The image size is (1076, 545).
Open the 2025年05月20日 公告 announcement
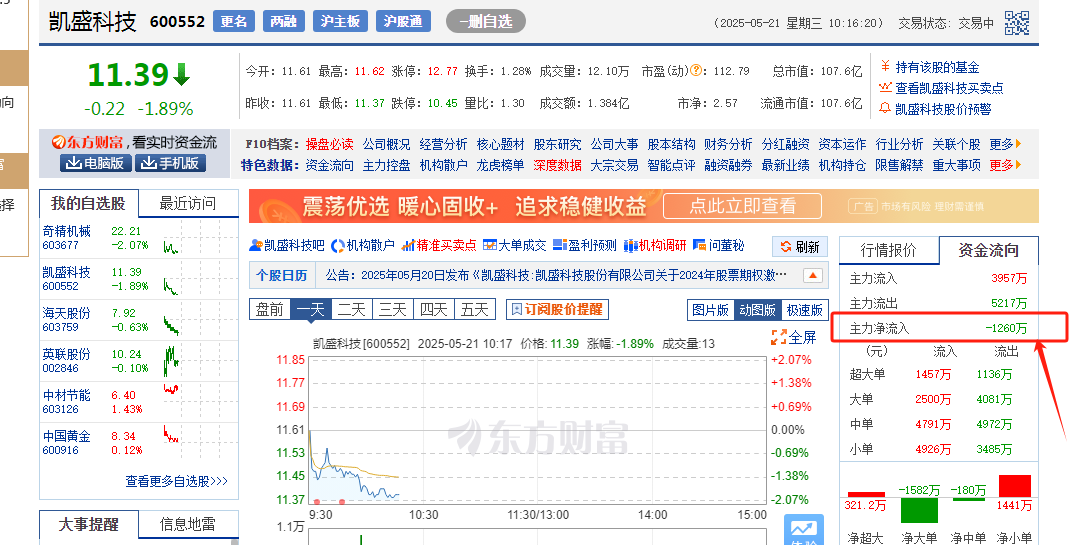pyautogui.click(x=557, y=275)
